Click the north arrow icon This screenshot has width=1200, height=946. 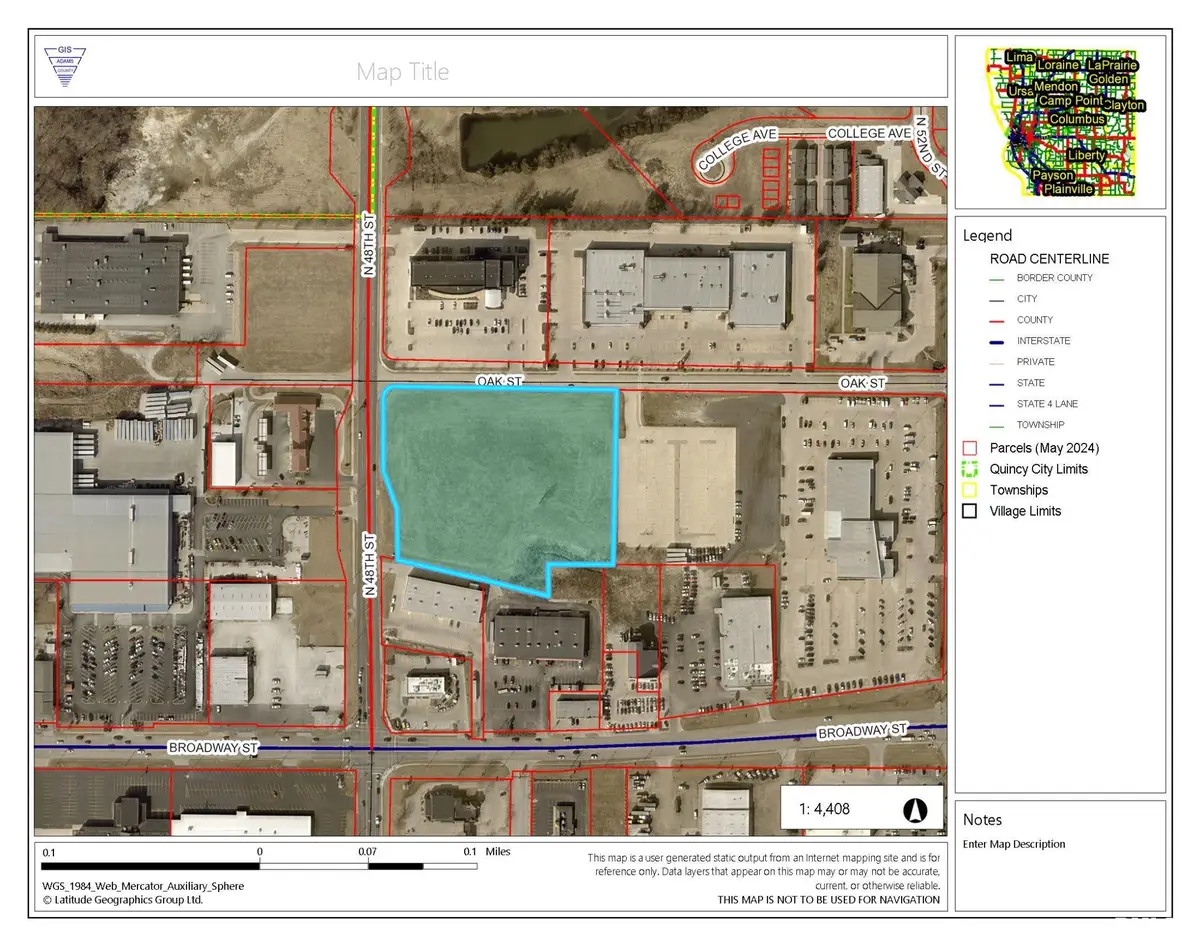click(x=916, y=811)
